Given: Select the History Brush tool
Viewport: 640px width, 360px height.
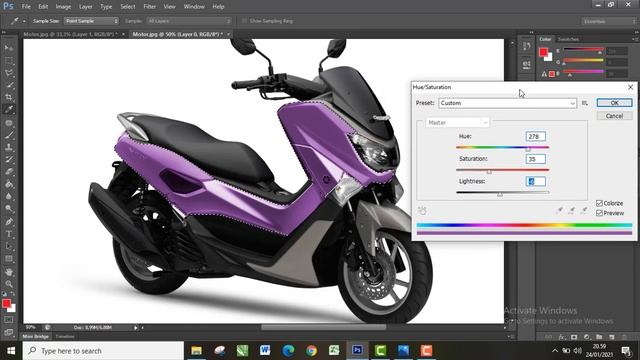Looking at the screenshot, I should (x=9, y=159).
